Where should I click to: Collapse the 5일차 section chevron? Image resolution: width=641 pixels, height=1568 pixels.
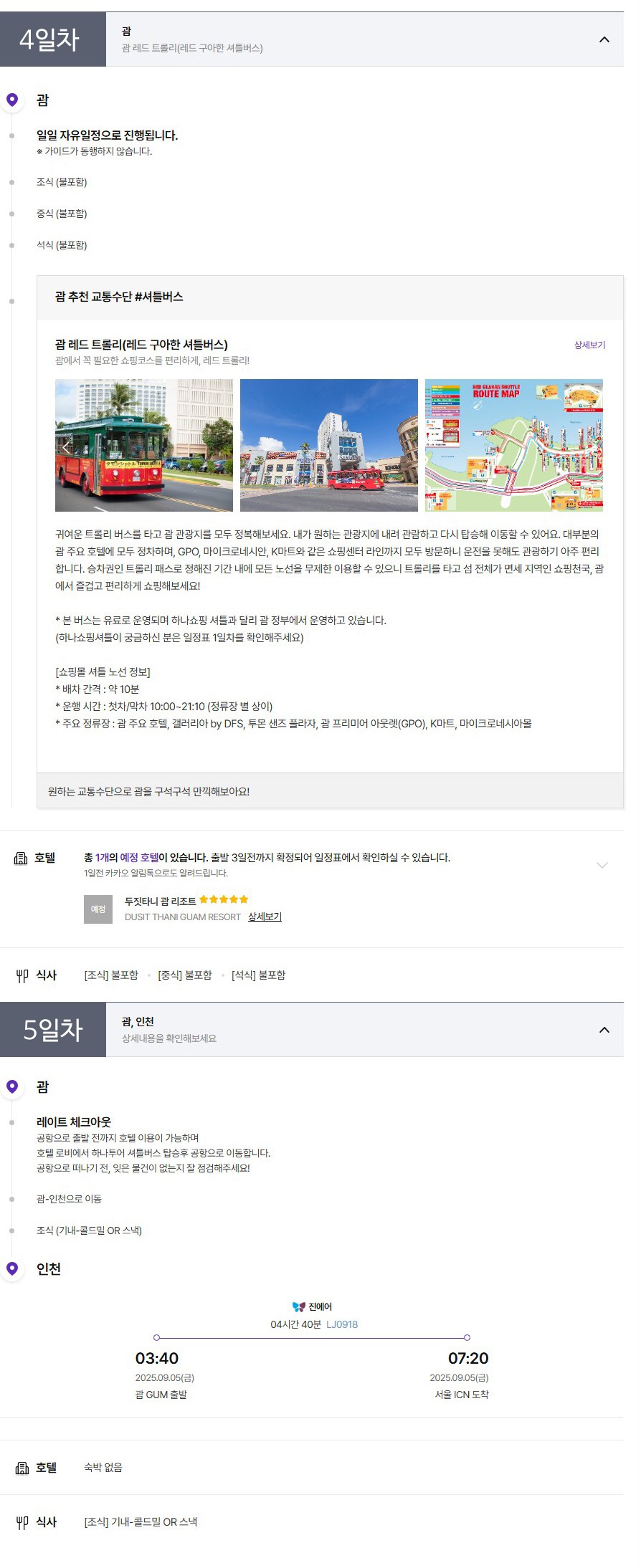coord(604,1030)
